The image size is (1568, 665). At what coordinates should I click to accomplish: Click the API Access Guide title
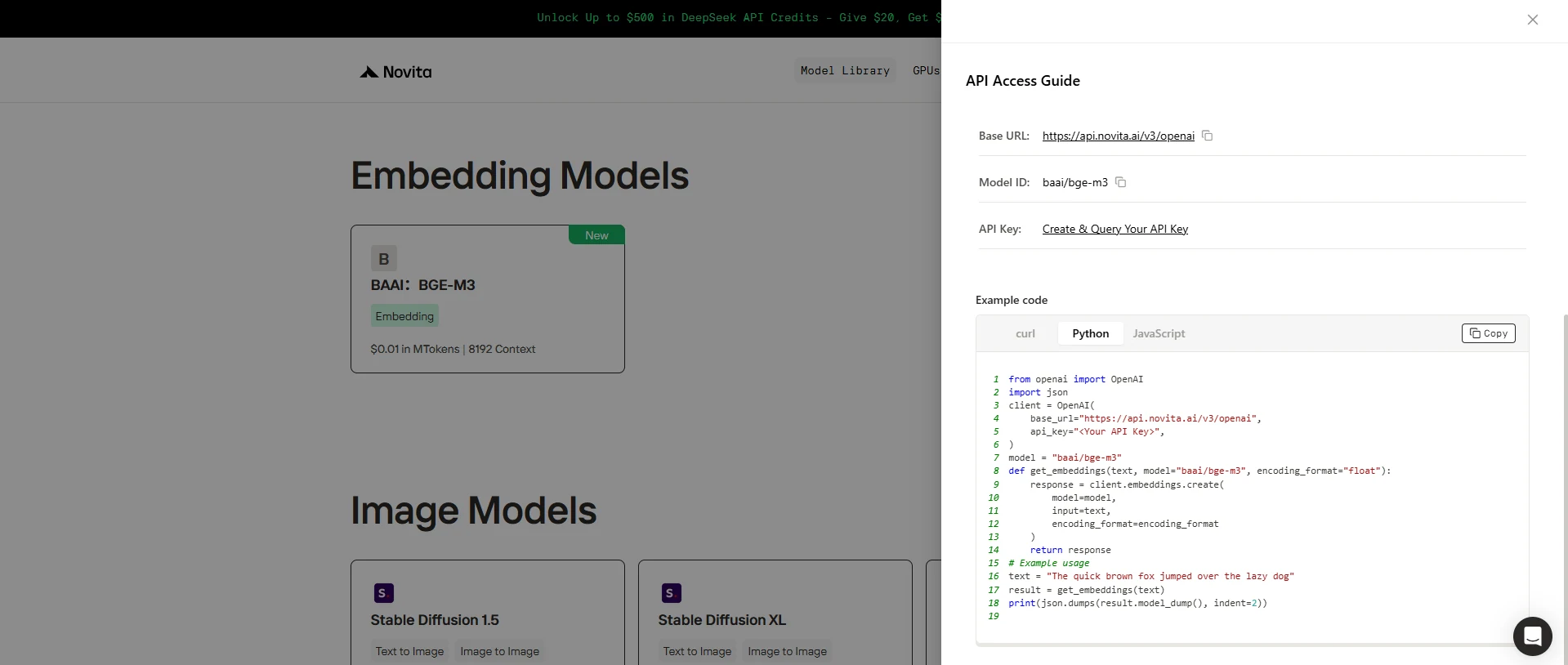1022,81
